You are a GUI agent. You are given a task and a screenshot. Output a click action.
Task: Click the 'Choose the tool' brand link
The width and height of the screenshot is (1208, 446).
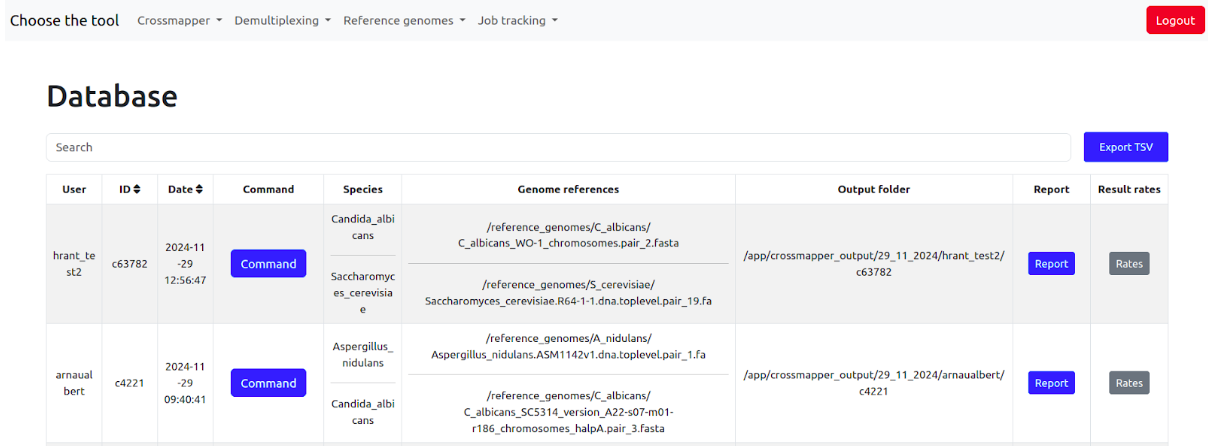click(x=64, y=20)
